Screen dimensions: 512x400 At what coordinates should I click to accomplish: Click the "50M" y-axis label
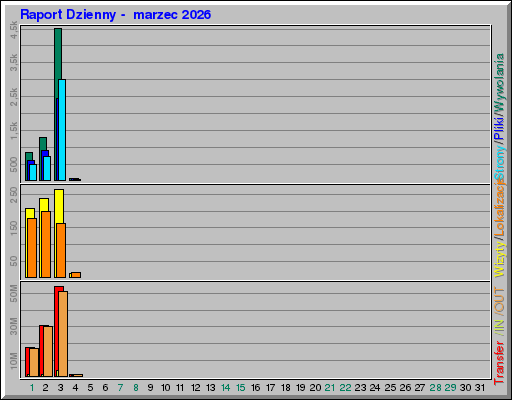point(14,293)
